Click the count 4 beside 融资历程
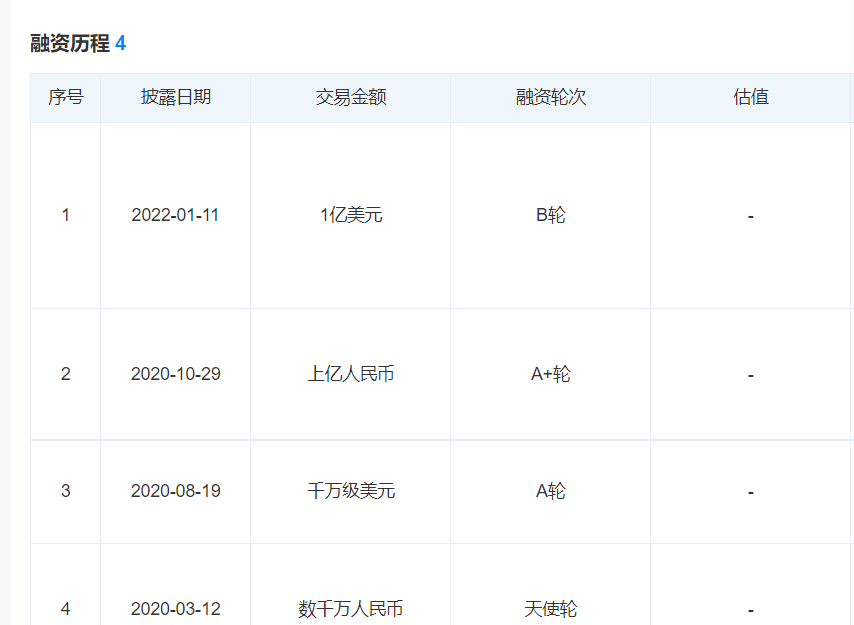This screenshot has width=854, height=625. pyautogui.click(x=120, y=43)
